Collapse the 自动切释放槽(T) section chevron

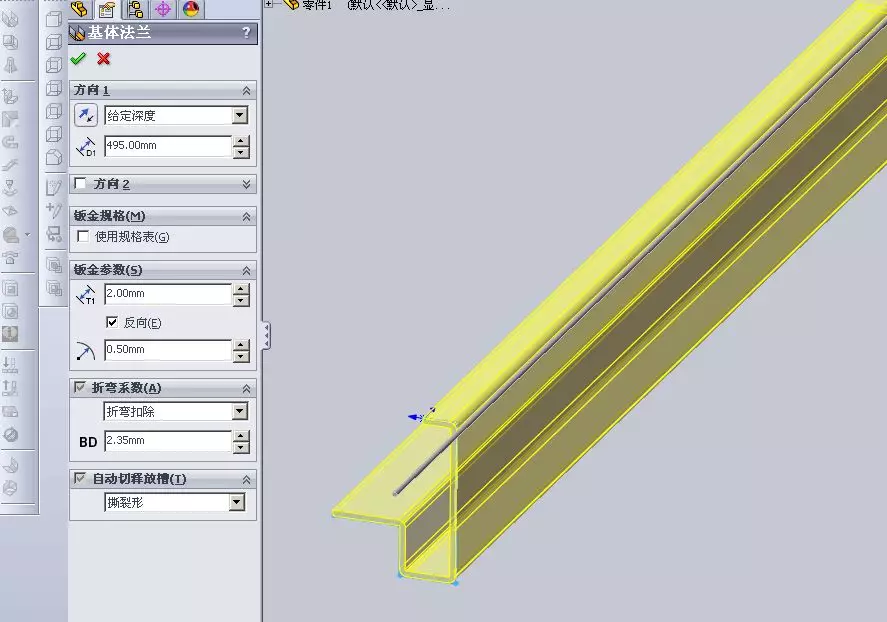click(246, 480)
